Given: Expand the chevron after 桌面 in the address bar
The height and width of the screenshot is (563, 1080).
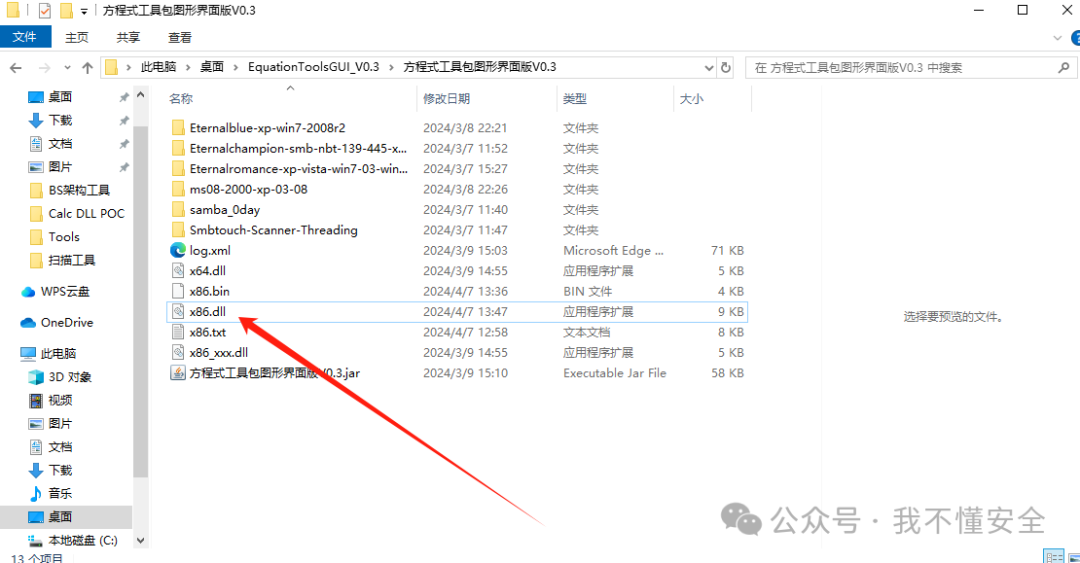Looking at the screenshot, I should click(x=236, y=67).
